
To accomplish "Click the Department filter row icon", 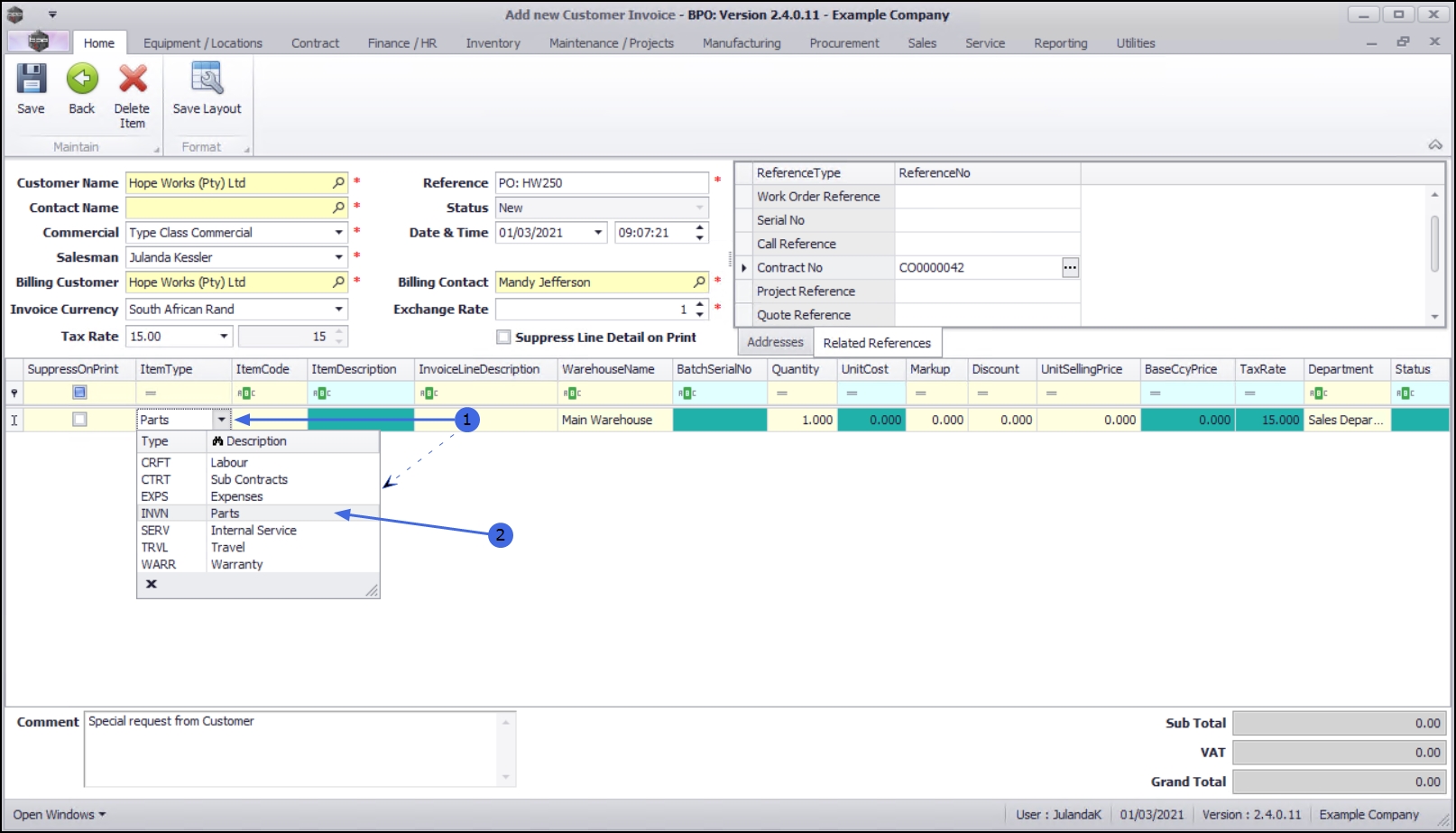I will click(x=1319, y=393).
